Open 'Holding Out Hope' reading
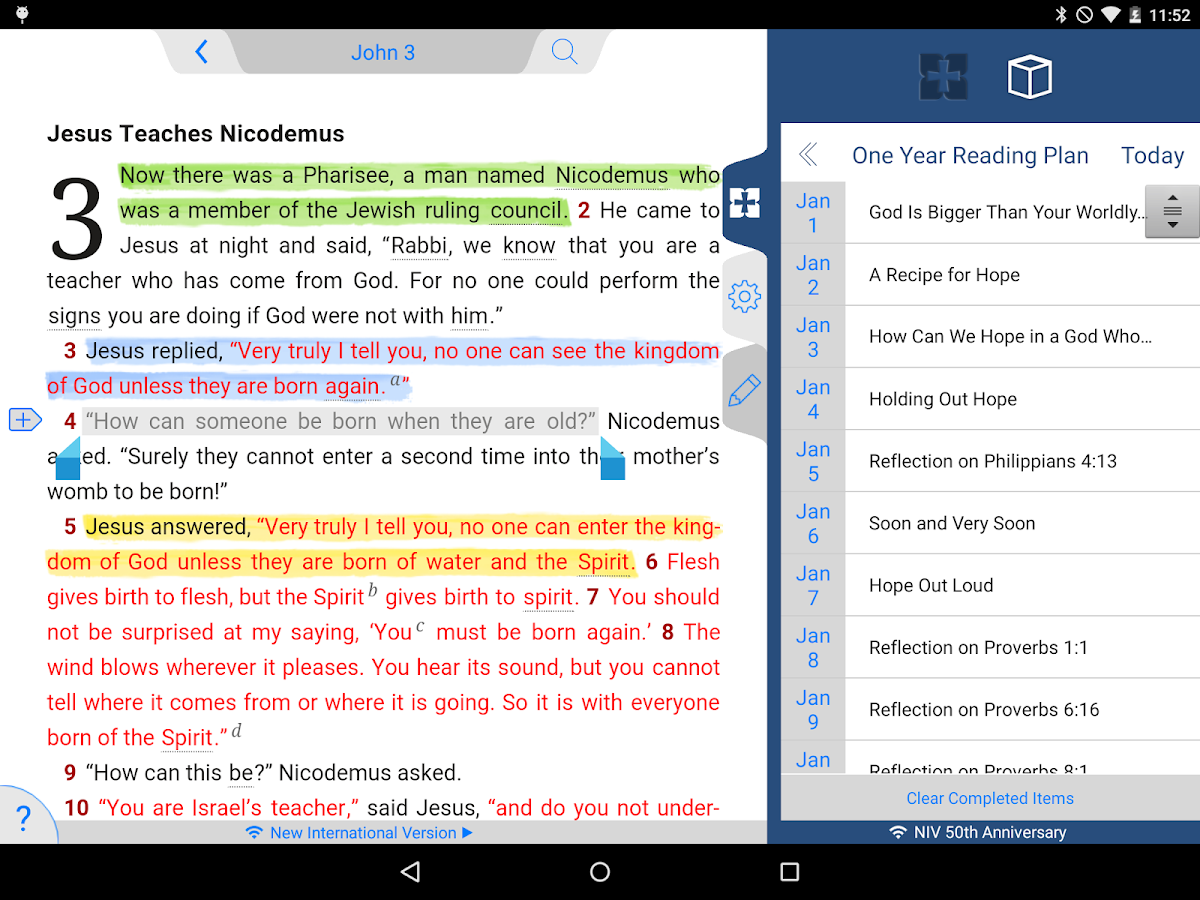Screen dimensions: 1200x900 tap(1023, 399)
